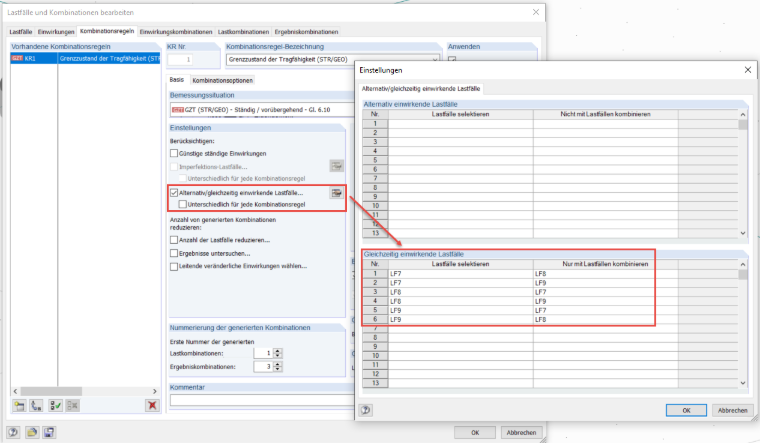Click the copy combination rule icon below list
This screenshot has width=760, height=443.
tap(36, 406)
